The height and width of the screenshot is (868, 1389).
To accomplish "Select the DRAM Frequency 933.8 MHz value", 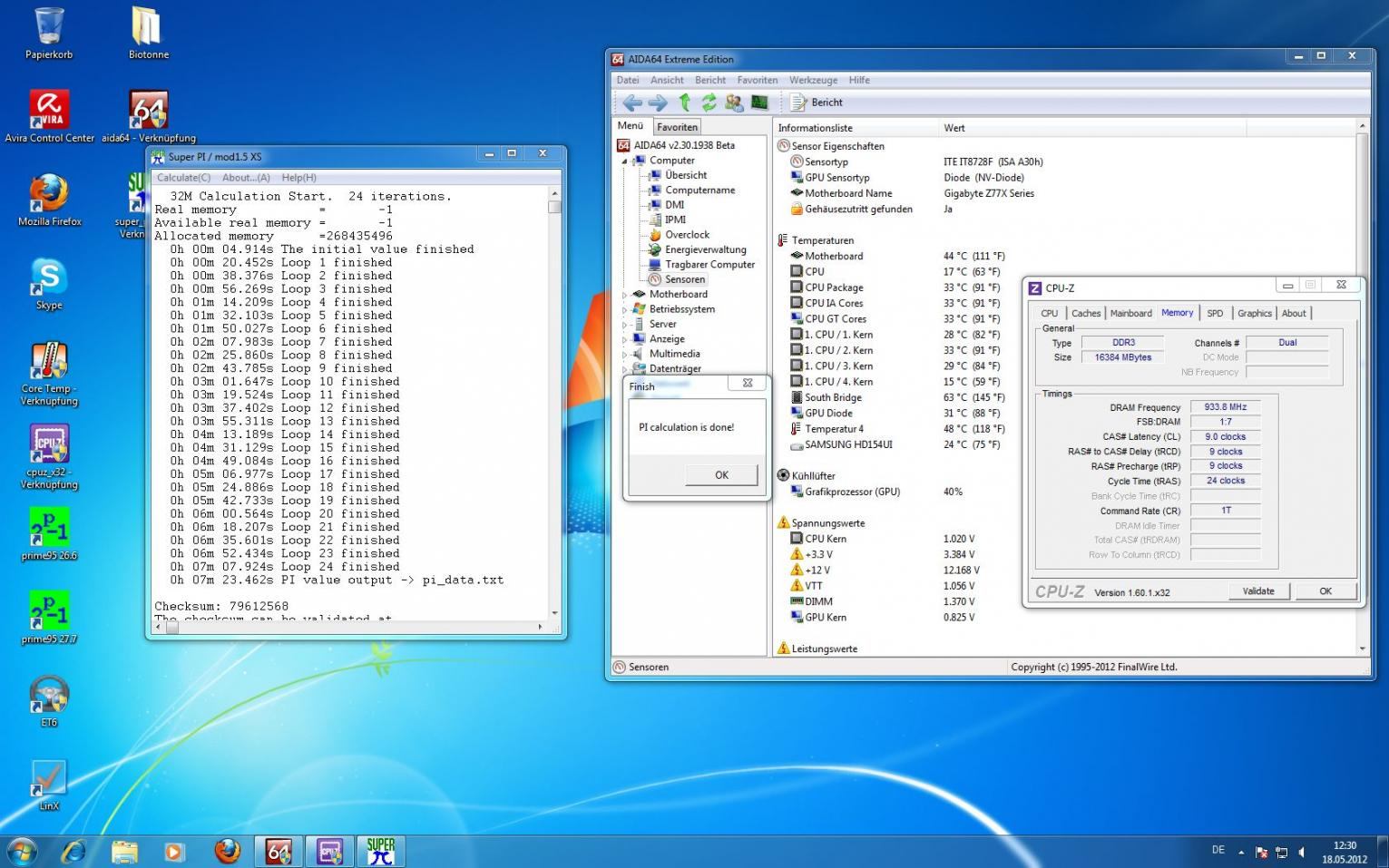I will pos(1225,407).
